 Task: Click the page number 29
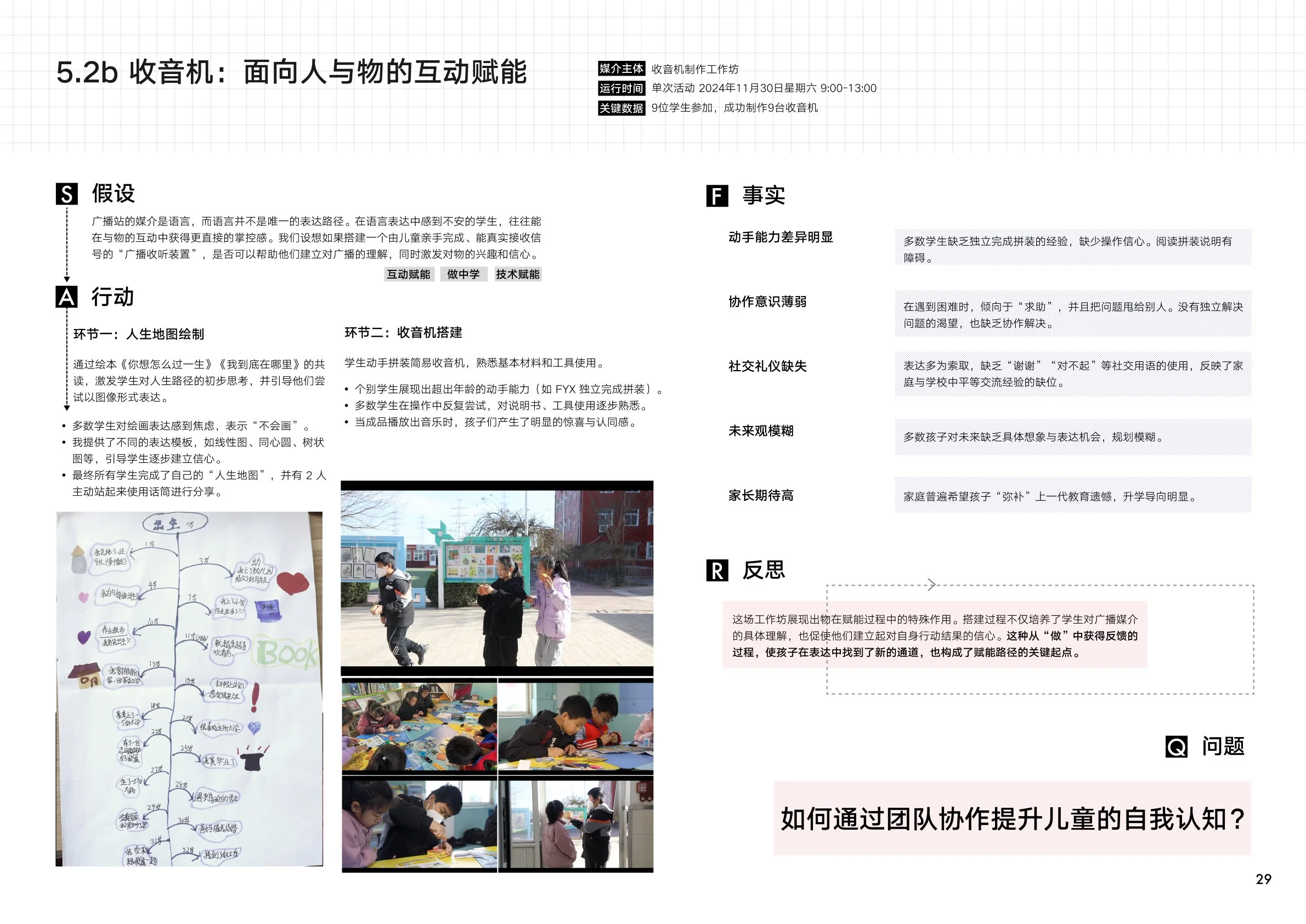[1263, 879]
